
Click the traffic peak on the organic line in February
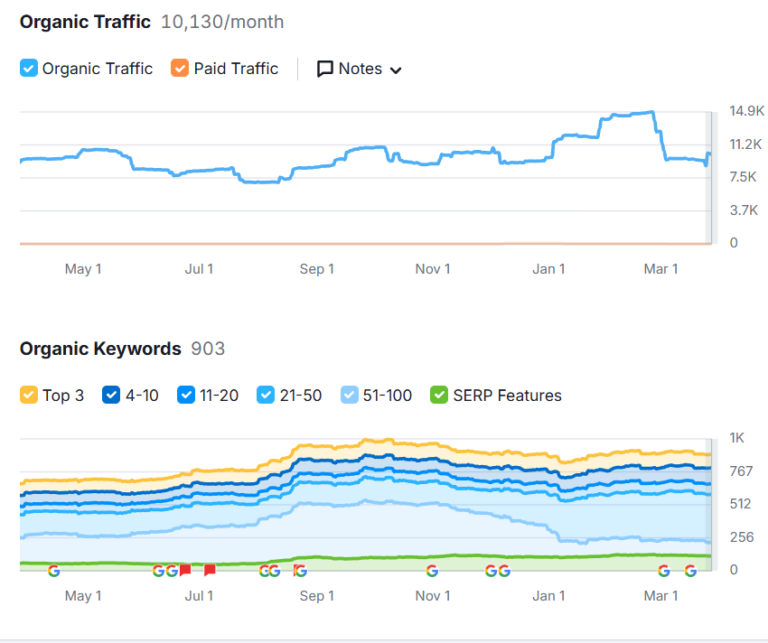click(x=650, y=112)
